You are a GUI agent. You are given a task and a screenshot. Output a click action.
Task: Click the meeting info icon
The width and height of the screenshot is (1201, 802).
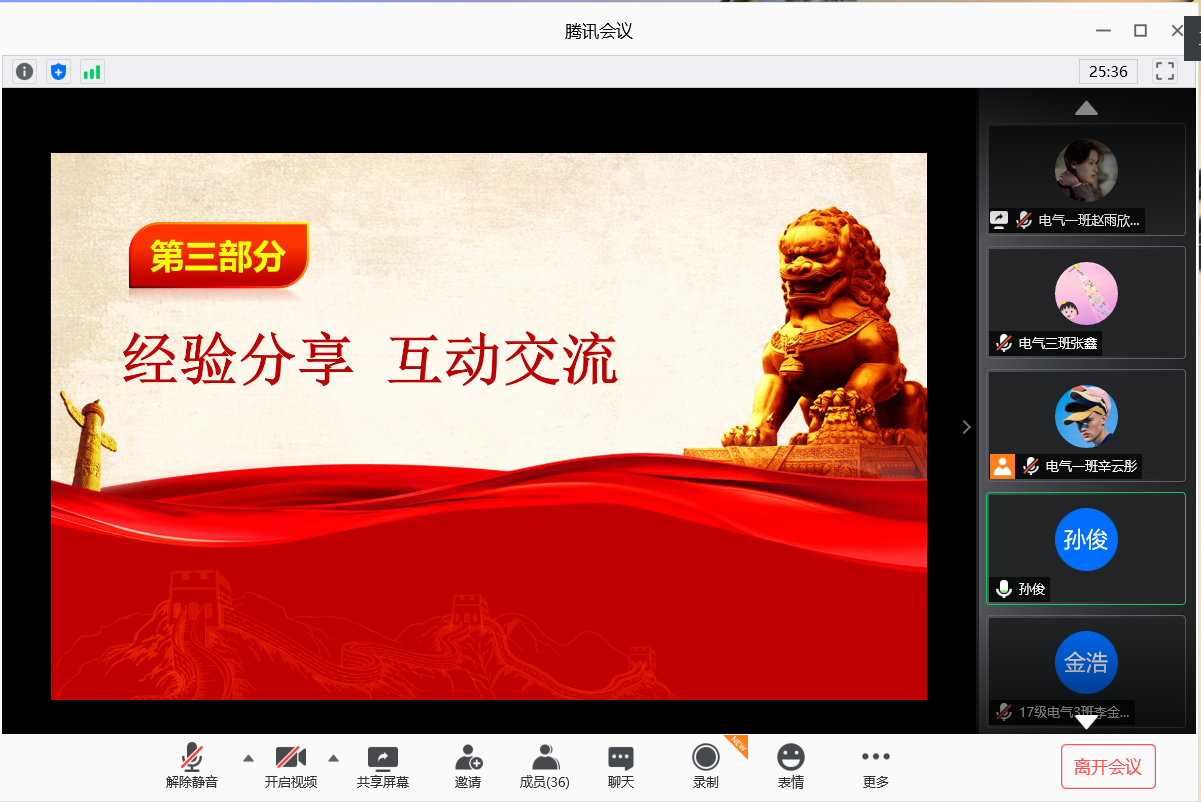25,72
